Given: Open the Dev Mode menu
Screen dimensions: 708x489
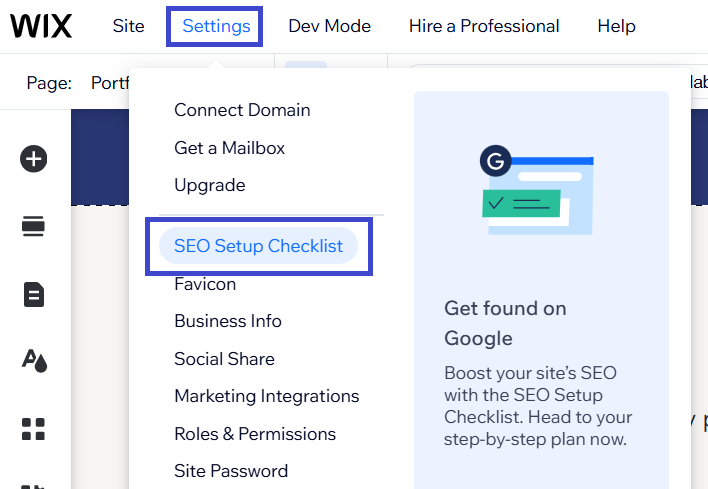Looking at the screenshot, I should pos(329,26).
